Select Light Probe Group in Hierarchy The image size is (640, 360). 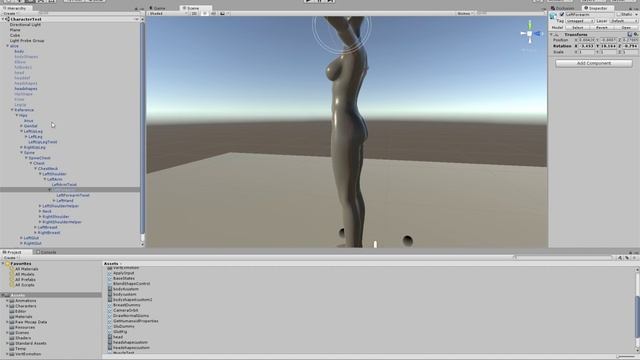point(27,41)
